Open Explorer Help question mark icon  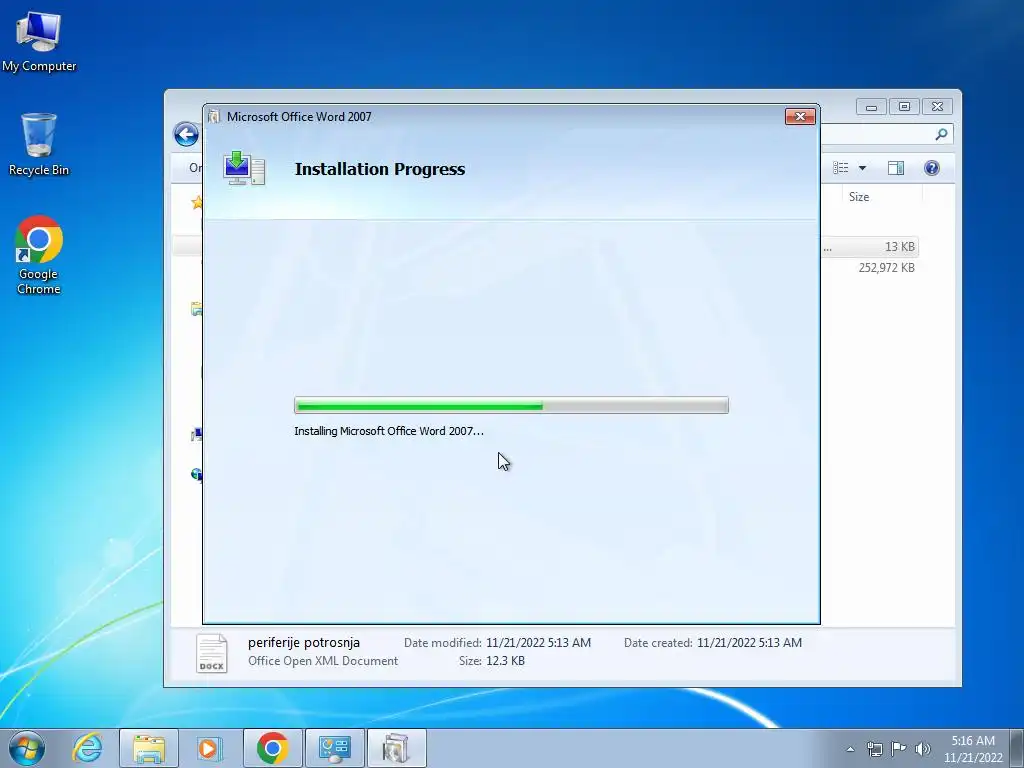pyautogui.click(x=932, y=168)
